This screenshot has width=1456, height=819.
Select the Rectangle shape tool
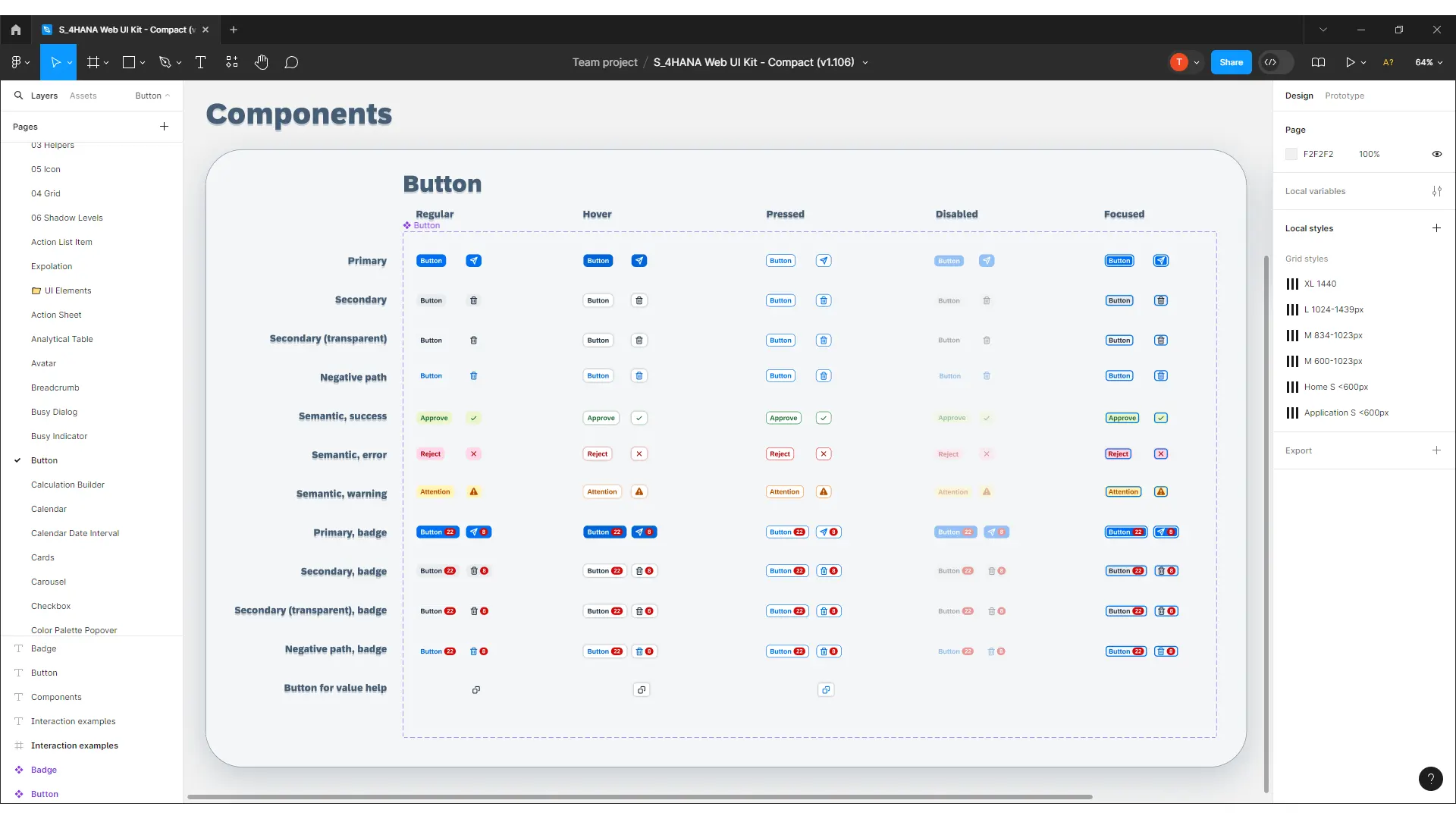point(129,62)
